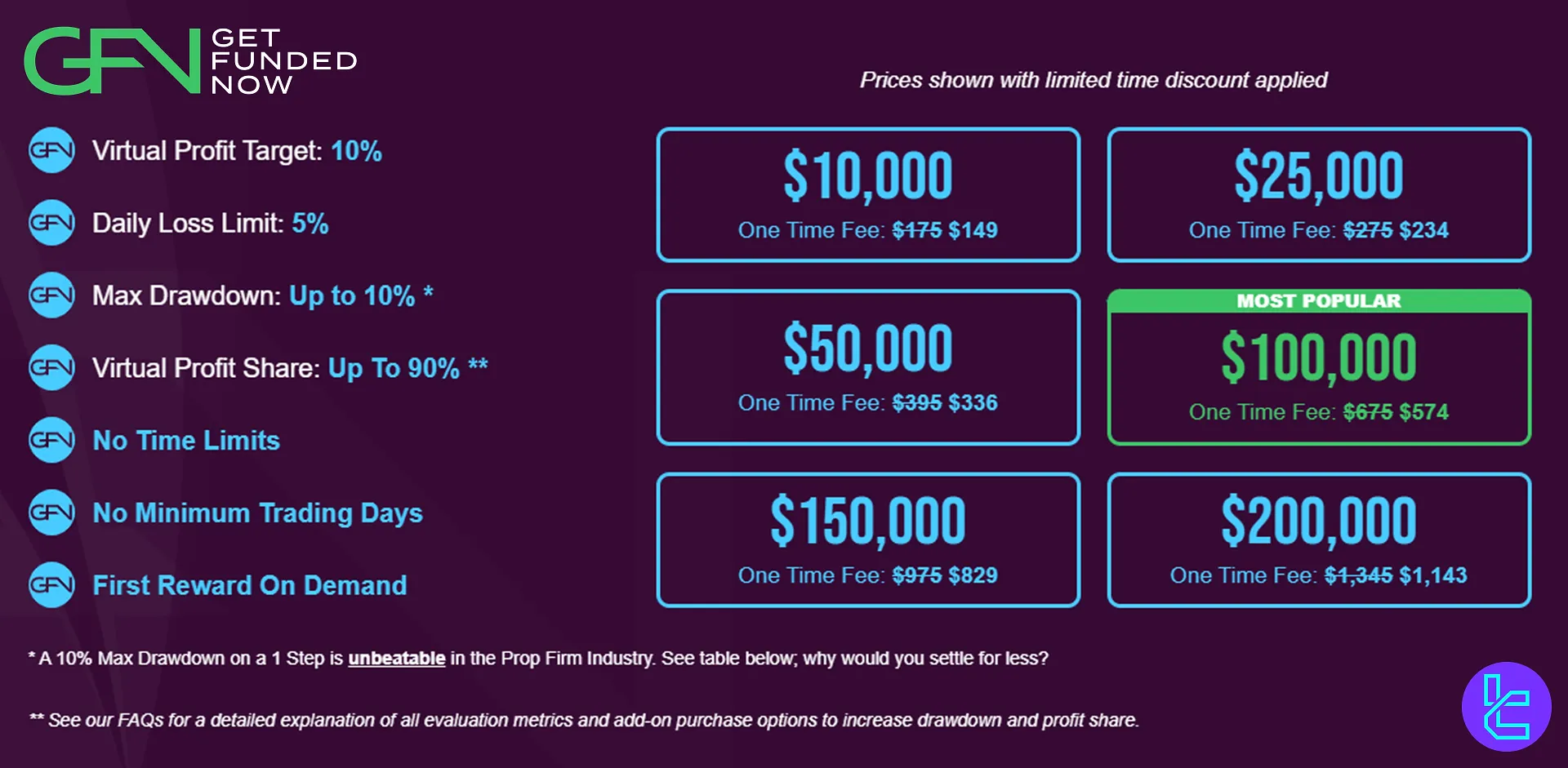Click the icon beside Virtual Profit Target
Viewport: 1568px width, 768px height.
[51, 151]
